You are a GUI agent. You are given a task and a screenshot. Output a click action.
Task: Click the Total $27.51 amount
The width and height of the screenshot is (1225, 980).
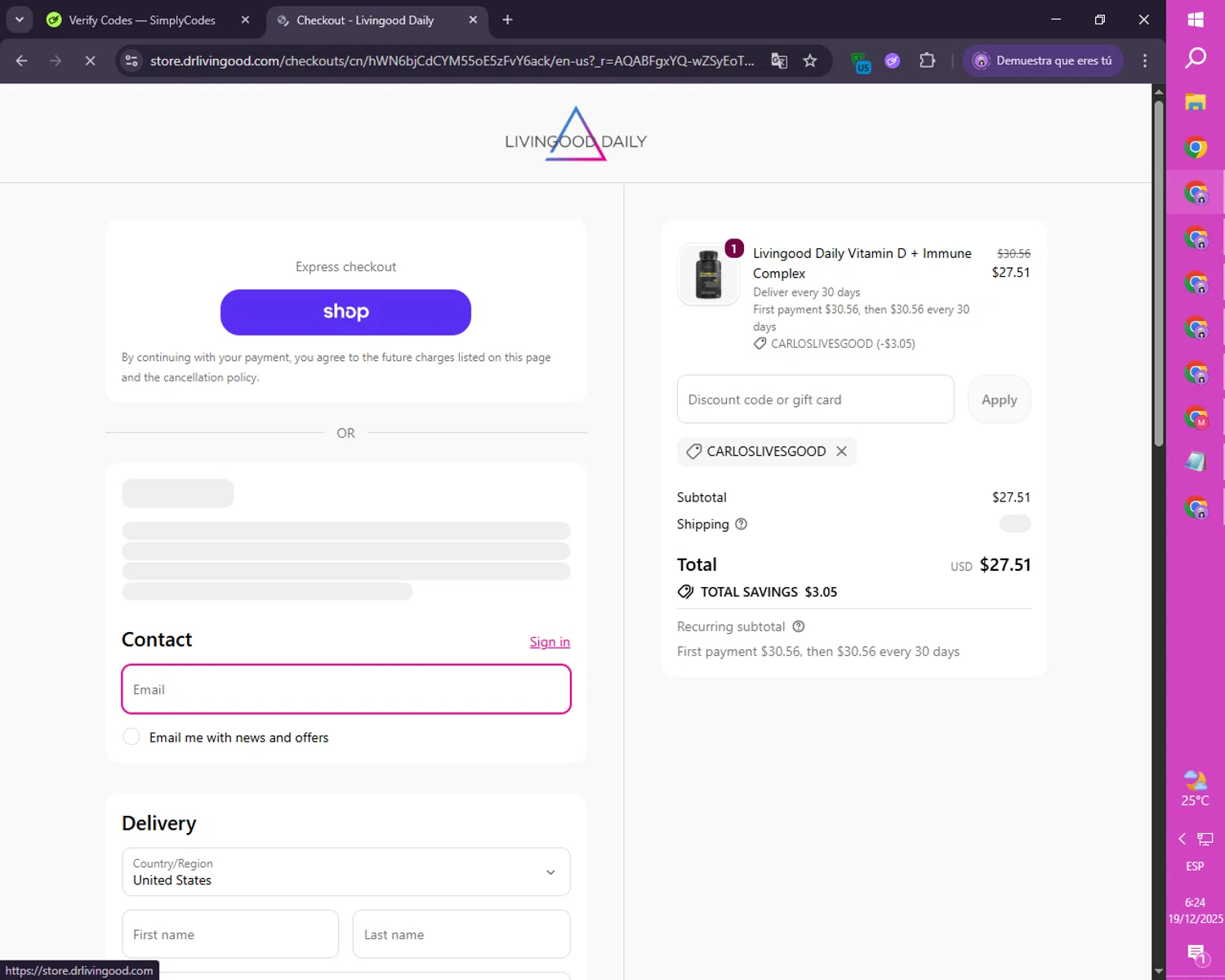1005,564
